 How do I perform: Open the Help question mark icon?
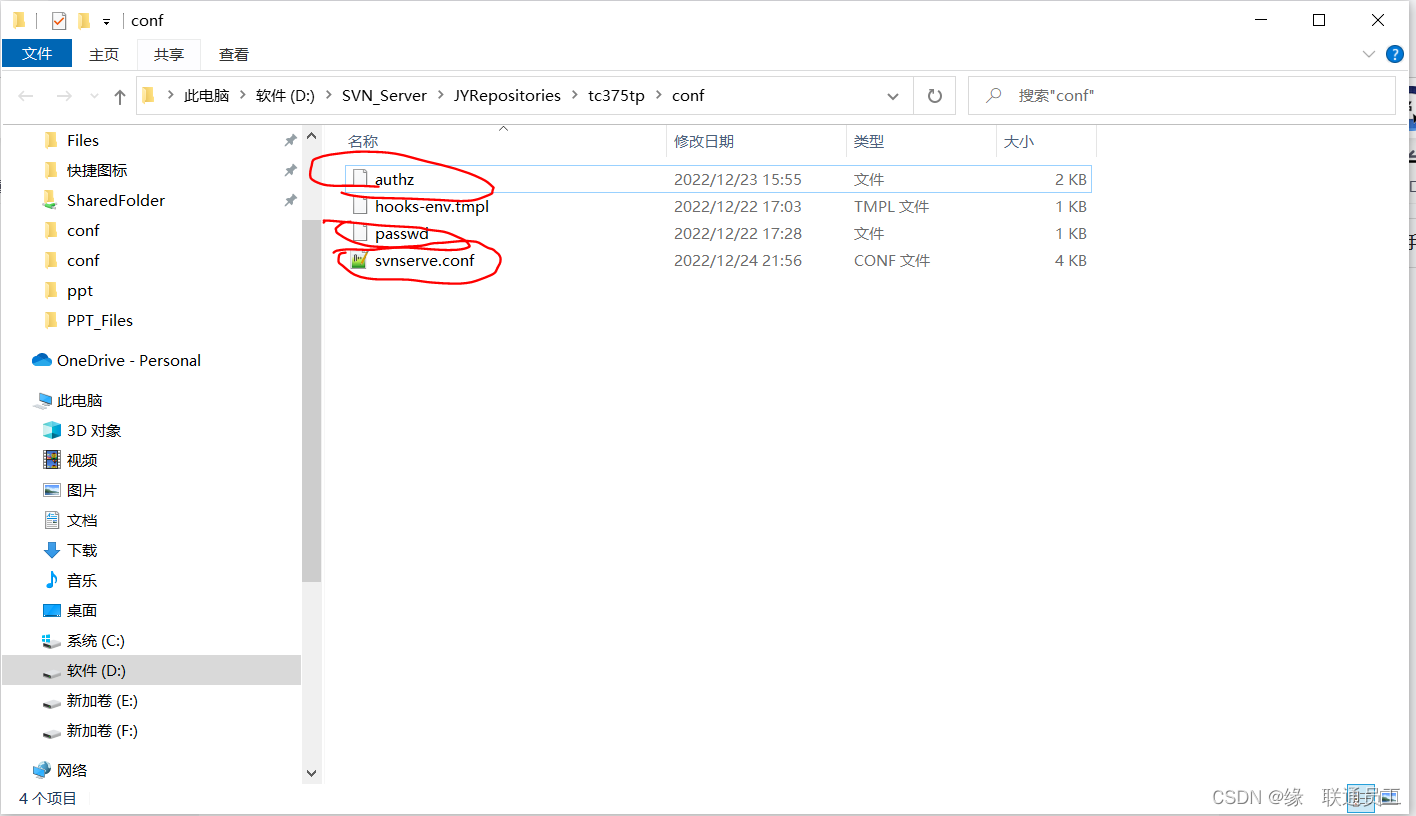(x=1394, y=54)
